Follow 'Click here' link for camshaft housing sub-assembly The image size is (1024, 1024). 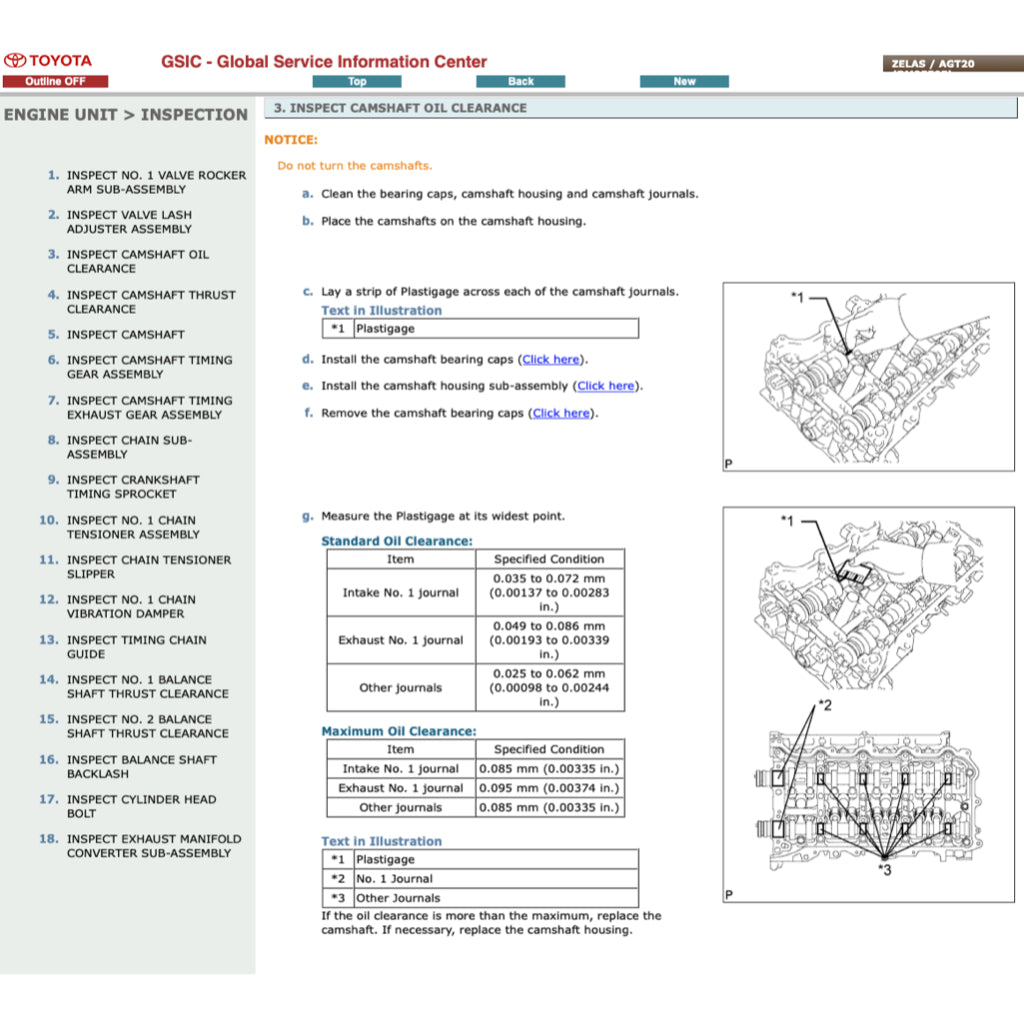[x=606, y=386]
